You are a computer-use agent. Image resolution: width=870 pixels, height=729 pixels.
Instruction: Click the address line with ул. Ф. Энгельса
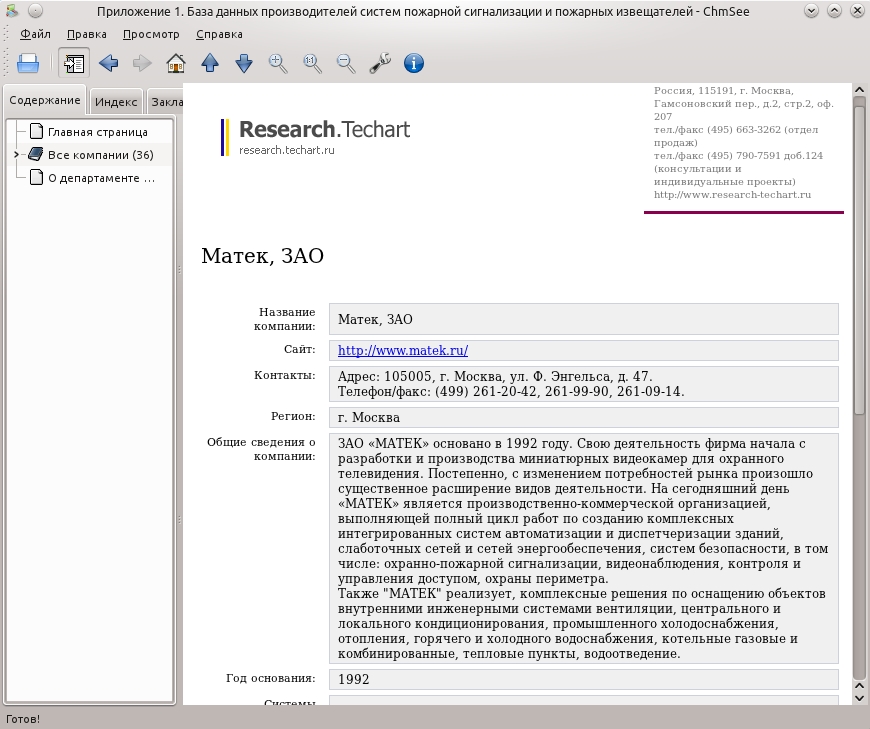[x=495, y=376]
